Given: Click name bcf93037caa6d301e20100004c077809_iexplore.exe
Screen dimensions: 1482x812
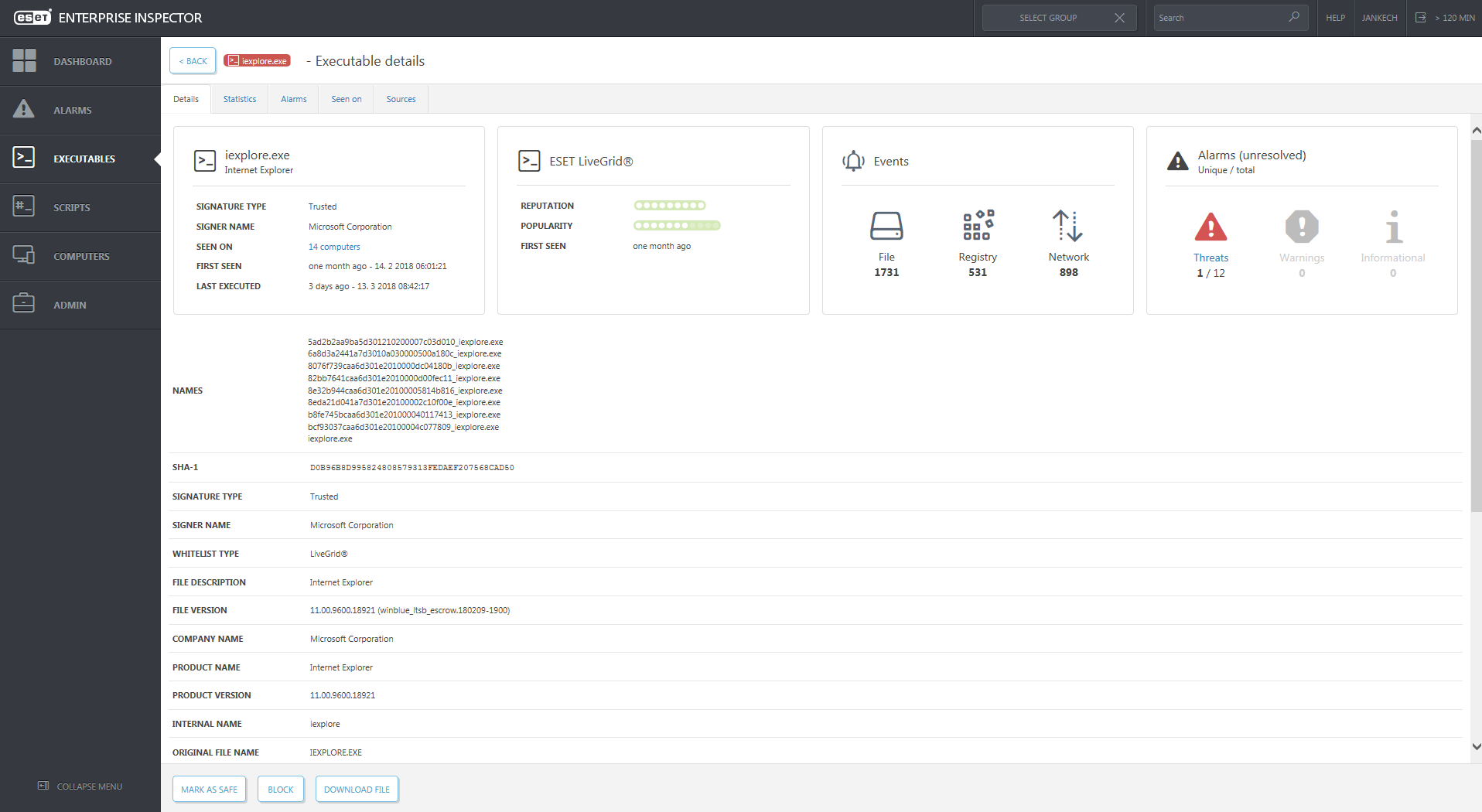Looking at the screenshot, I should pos(403,427).
